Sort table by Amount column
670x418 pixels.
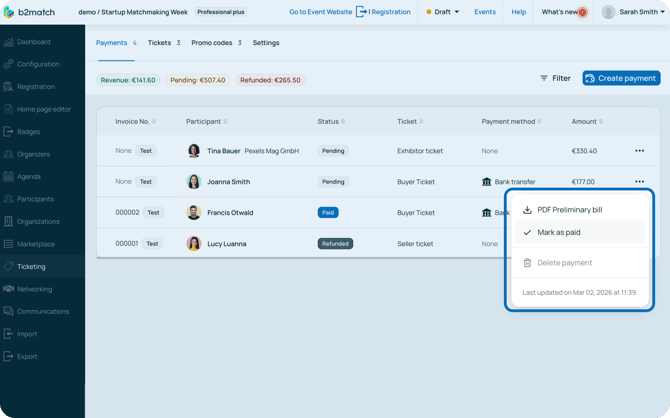coord(587,121)
